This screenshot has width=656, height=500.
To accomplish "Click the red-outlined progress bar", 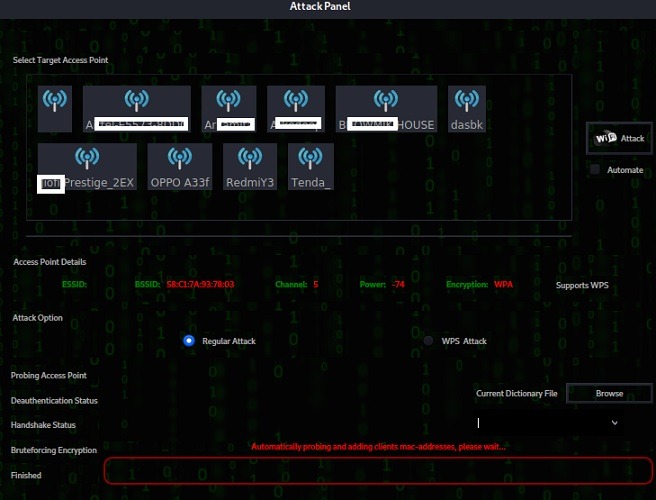I will 379,471.
